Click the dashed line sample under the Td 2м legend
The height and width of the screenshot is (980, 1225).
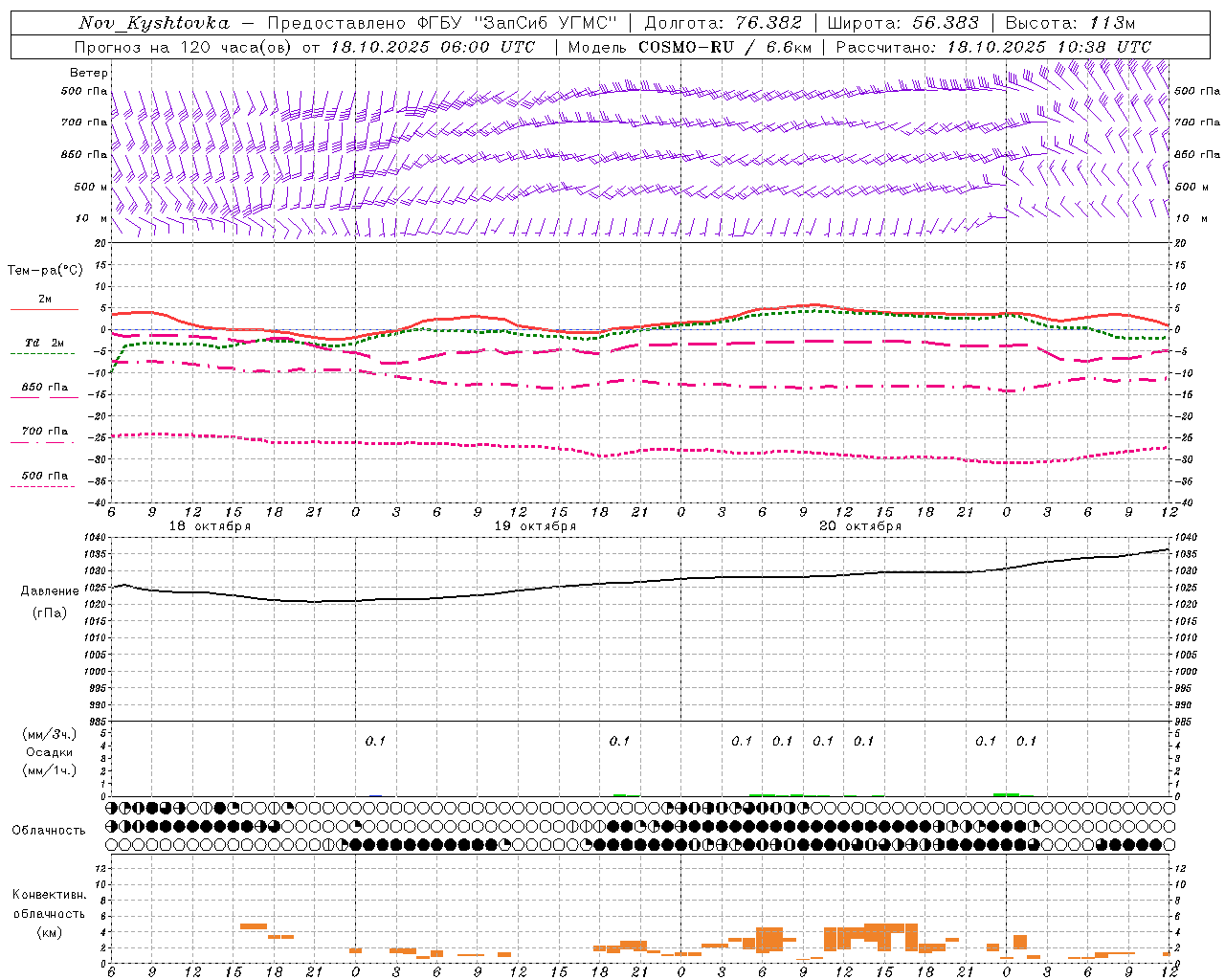click(42, 354)
